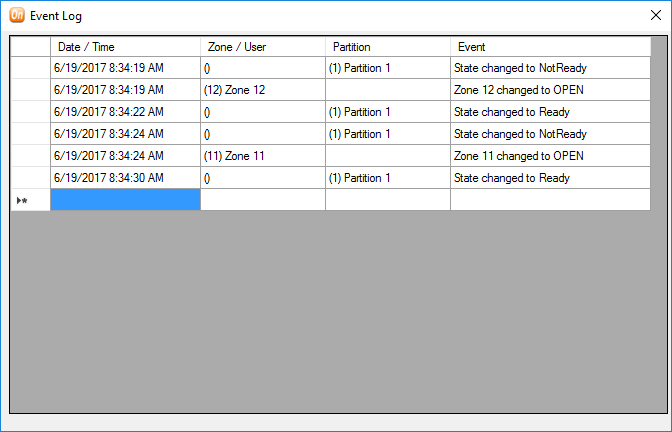
Task: Click the Event column header
Action: (550, 47)
